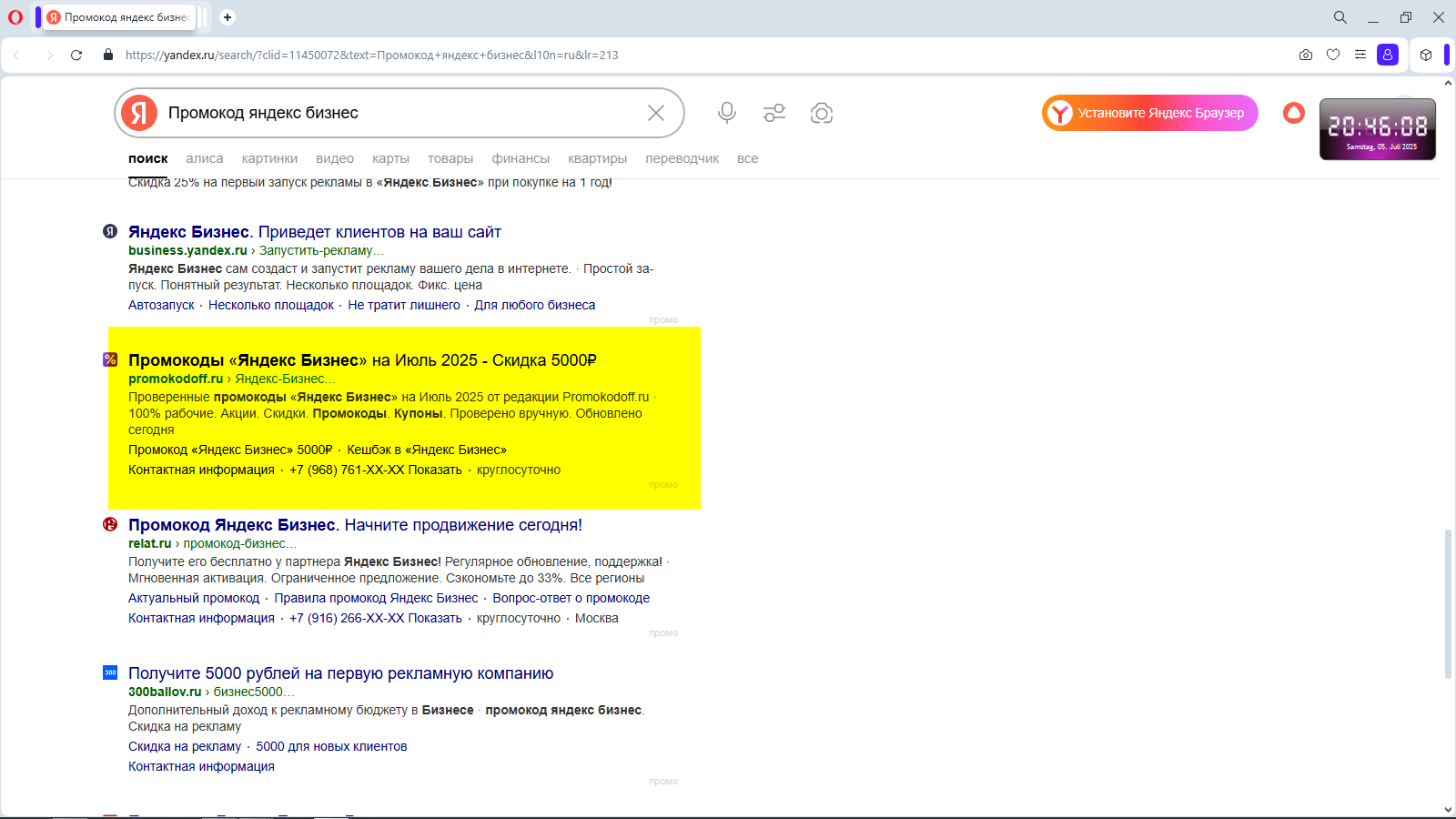Go back to previous page
Screen dimensions: 1456x819
16,55
